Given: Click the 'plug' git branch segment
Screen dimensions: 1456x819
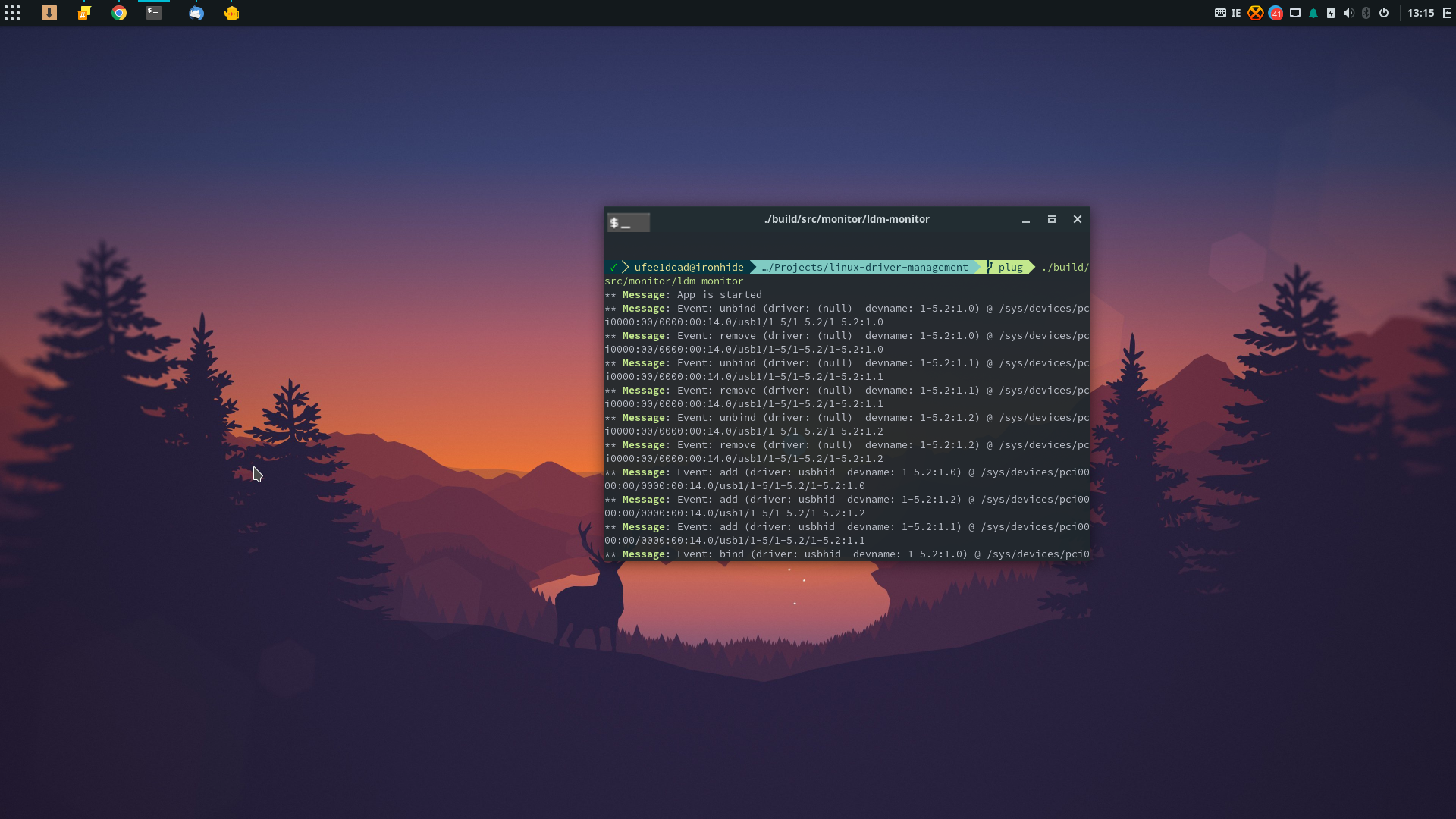Looking at the screenshot, I should tap(1010, 267).
